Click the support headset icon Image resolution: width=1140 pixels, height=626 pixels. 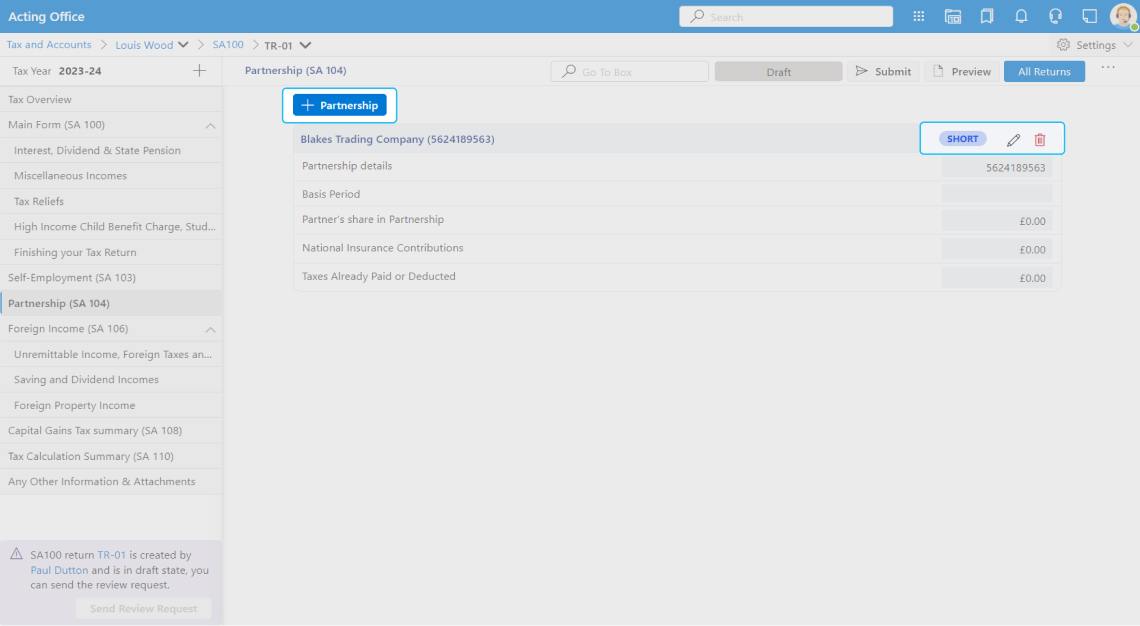1055,17
